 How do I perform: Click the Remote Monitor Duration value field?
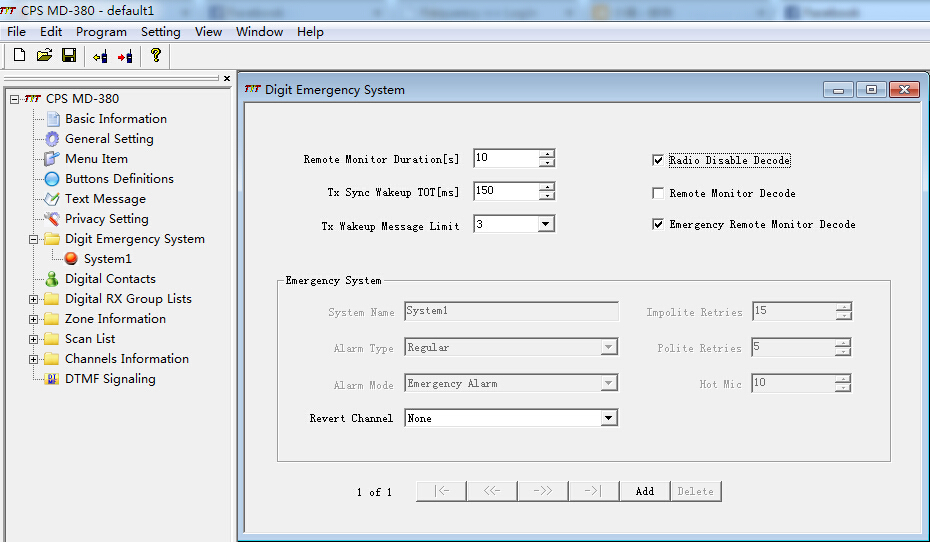507,158
